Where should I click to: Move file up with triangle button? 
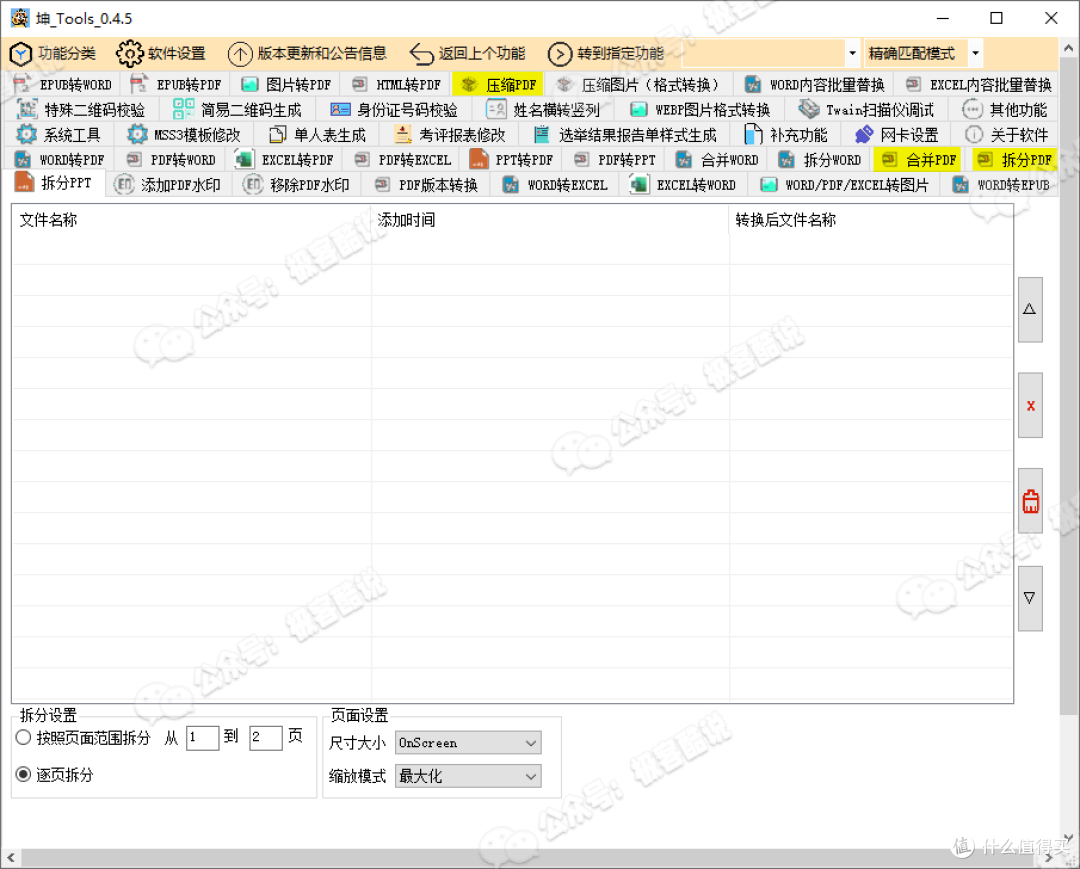[x=1030, y=310]
